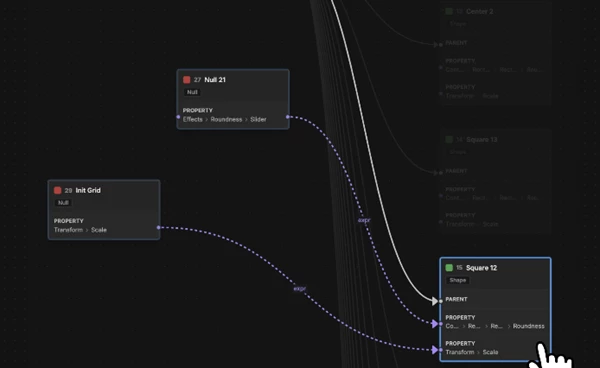Click the purple Roundness input arrow on Square 12
The height and width of the screenshot is (368, 600).
(435, 324)
